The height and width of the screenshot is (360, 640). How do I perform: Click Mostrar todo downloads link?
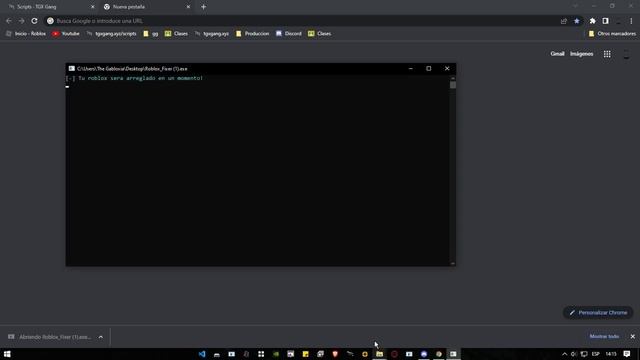[604, 336]
